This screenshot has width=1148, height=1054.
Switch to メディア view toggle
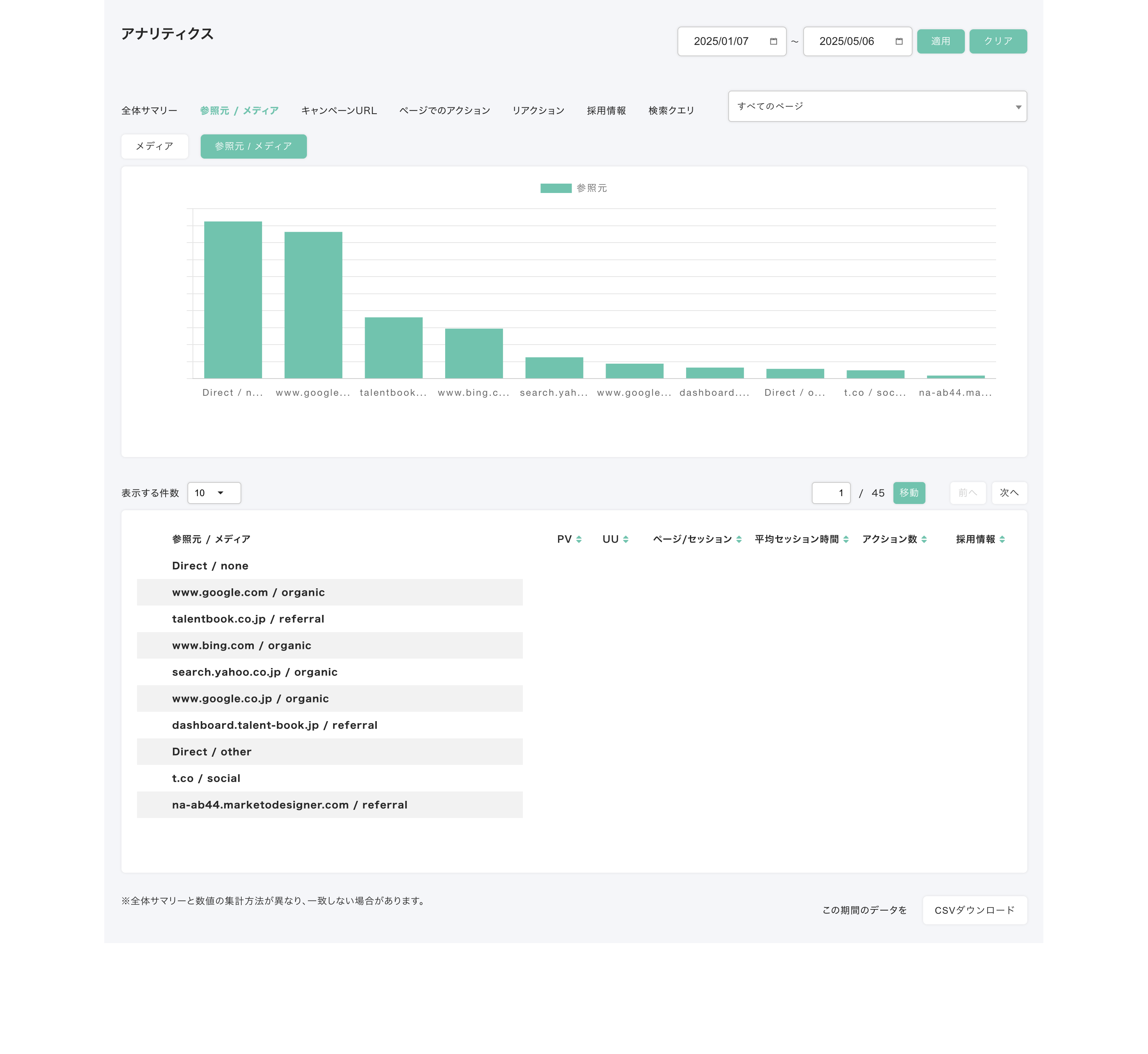click(155, 146)
